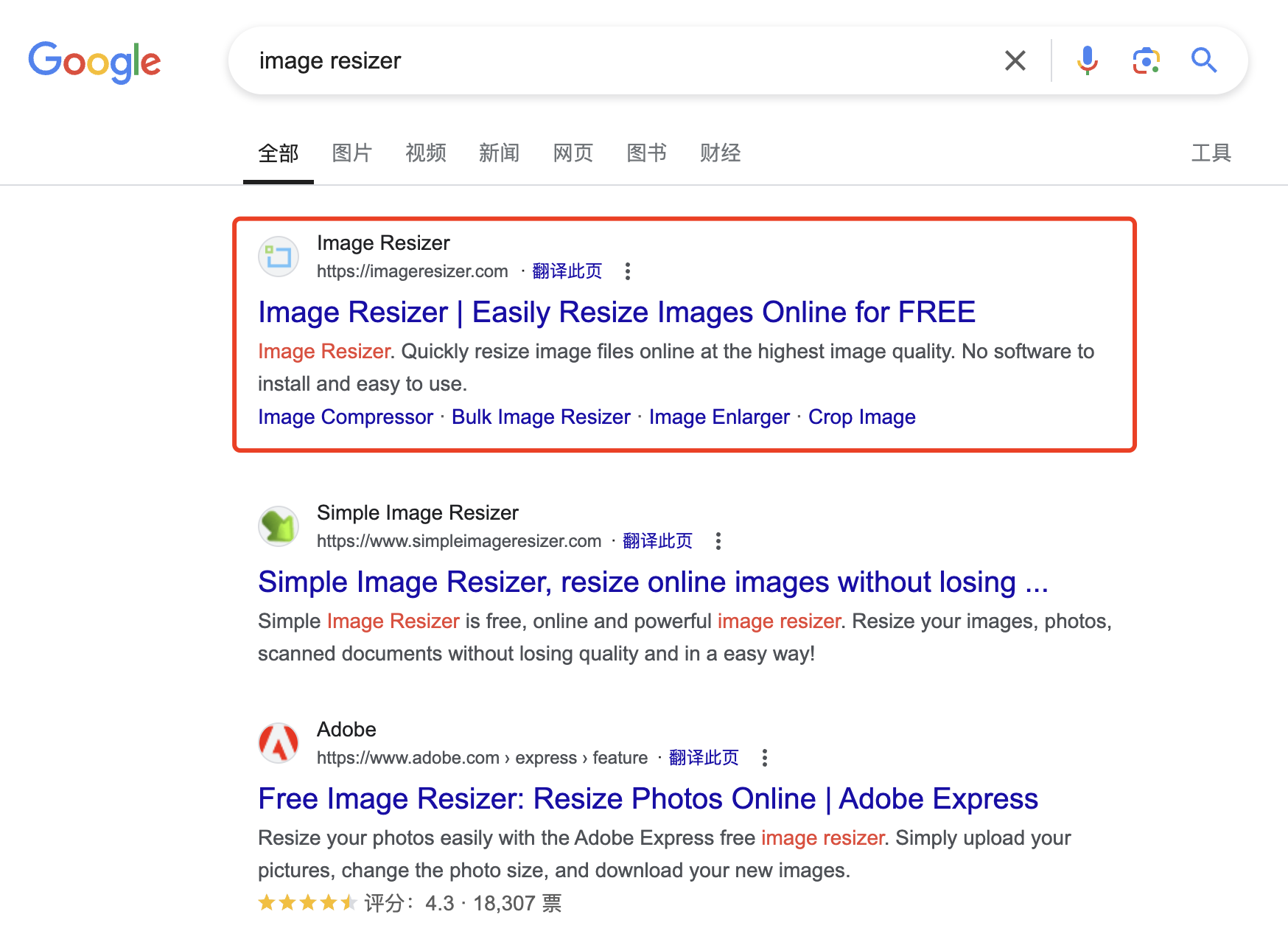The width and height of the screenshot is (1288, 948).
Task: Submit search with magnifier icon
Action: click(x=1204, y=60)
